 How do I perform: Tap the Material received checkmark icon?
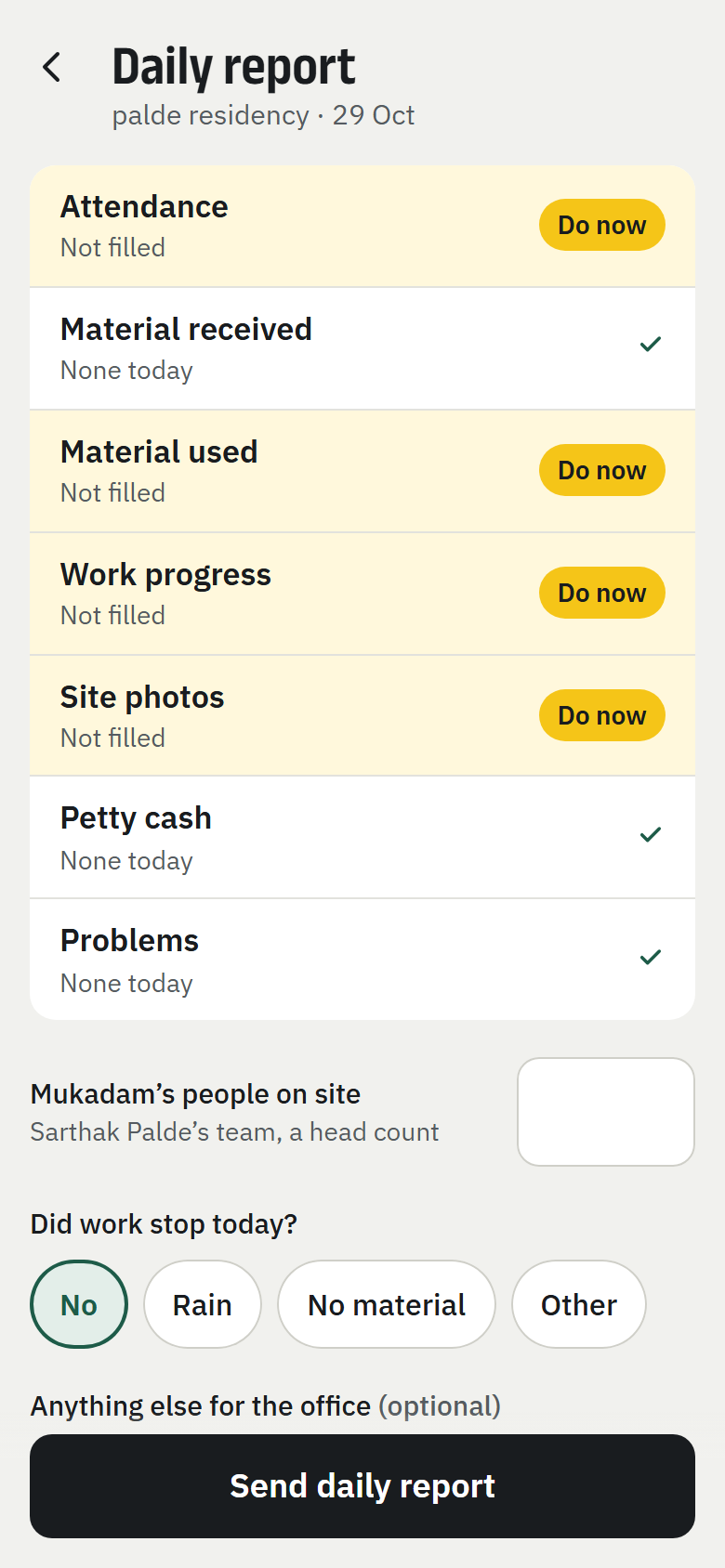pyautogui.click(x=651, y=345)
